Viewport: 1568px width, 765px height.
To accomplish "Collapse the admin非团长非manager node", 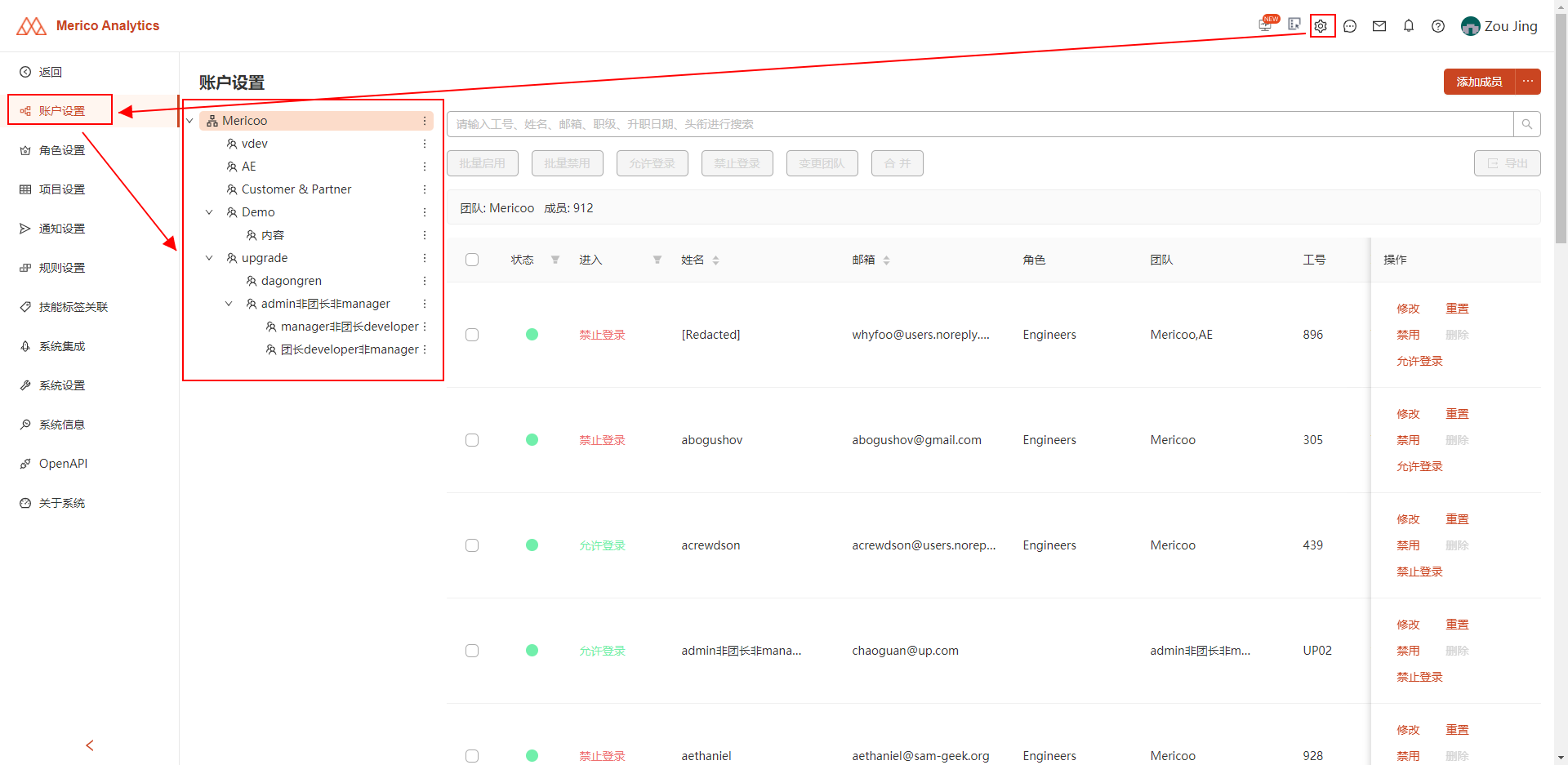I will (x=229, y=304).
